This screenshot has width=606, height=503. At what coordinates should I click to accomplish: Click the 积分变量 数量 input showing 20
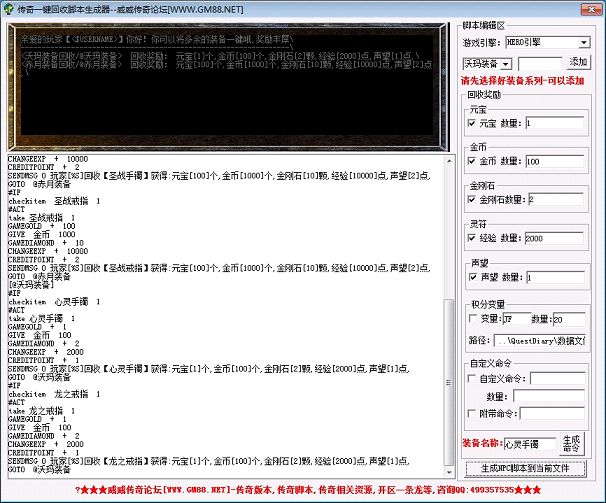(569, 319)
